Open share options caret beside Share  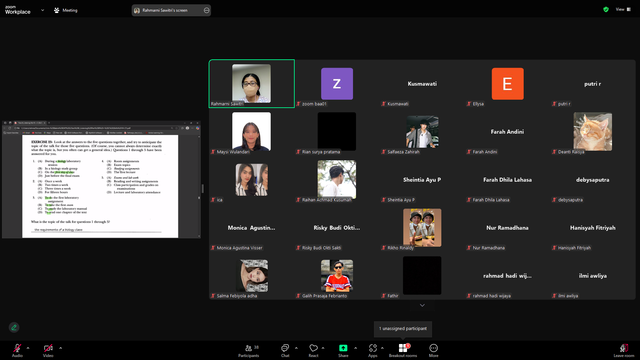[x=356, y=348]
